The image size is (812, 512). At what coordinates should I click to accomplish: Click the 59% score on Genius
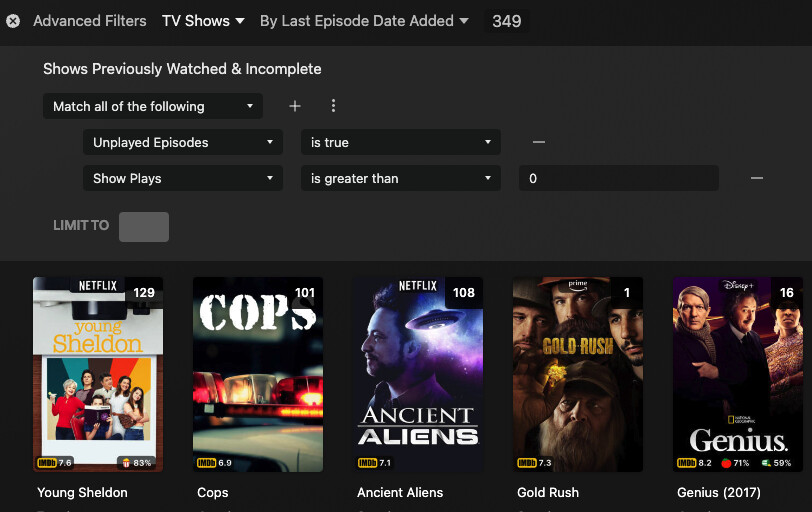pyautogui.click(x=776, y=463)
